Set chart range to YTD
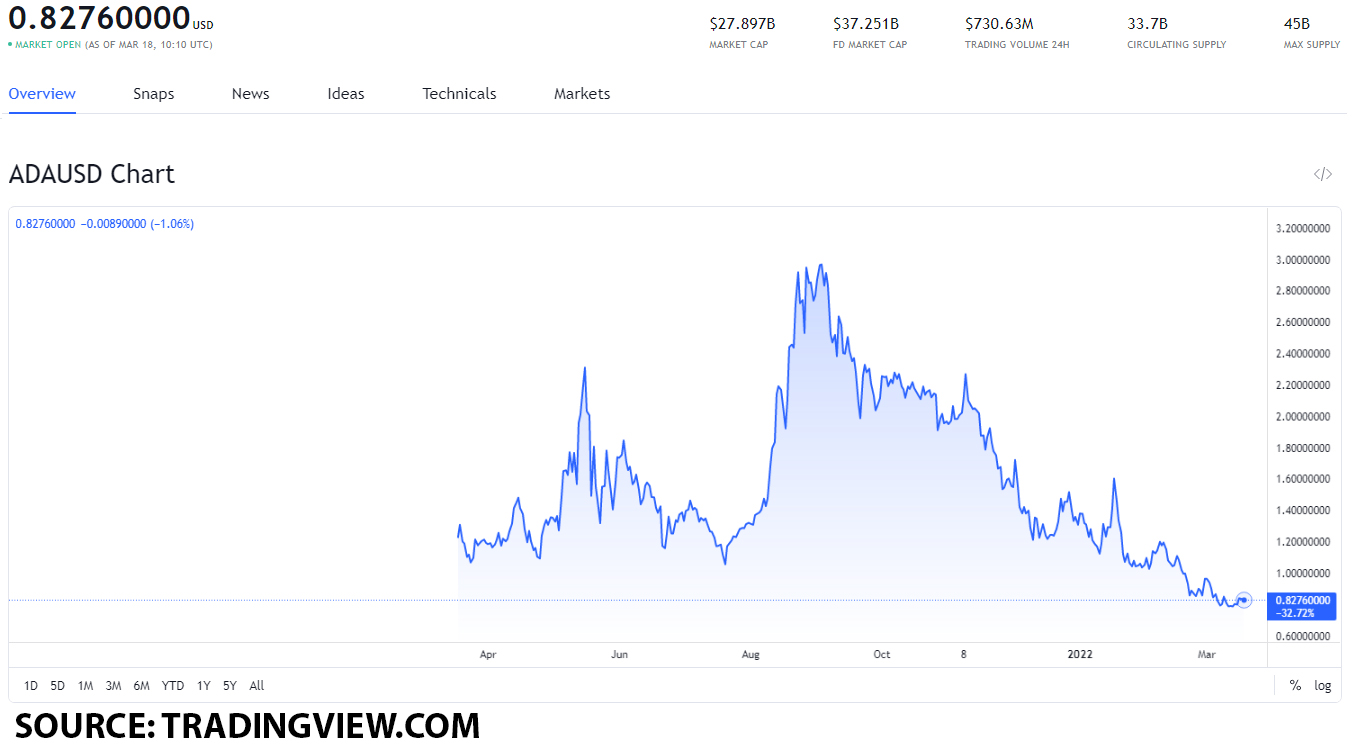1361x749 pixels. [x=173, y=685]
